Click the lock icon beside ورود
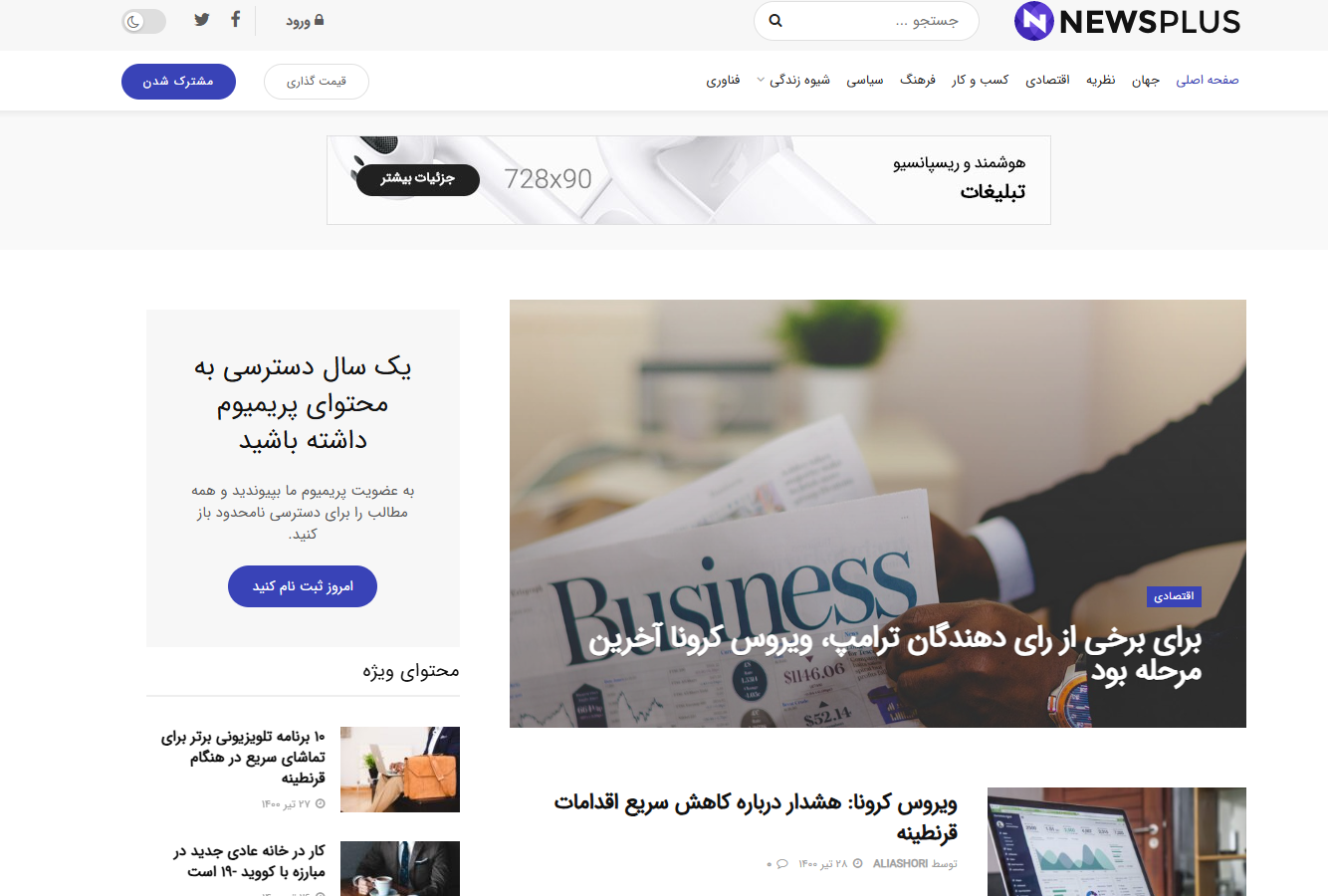Screen dimensions: 1328x896 (319, 20)
